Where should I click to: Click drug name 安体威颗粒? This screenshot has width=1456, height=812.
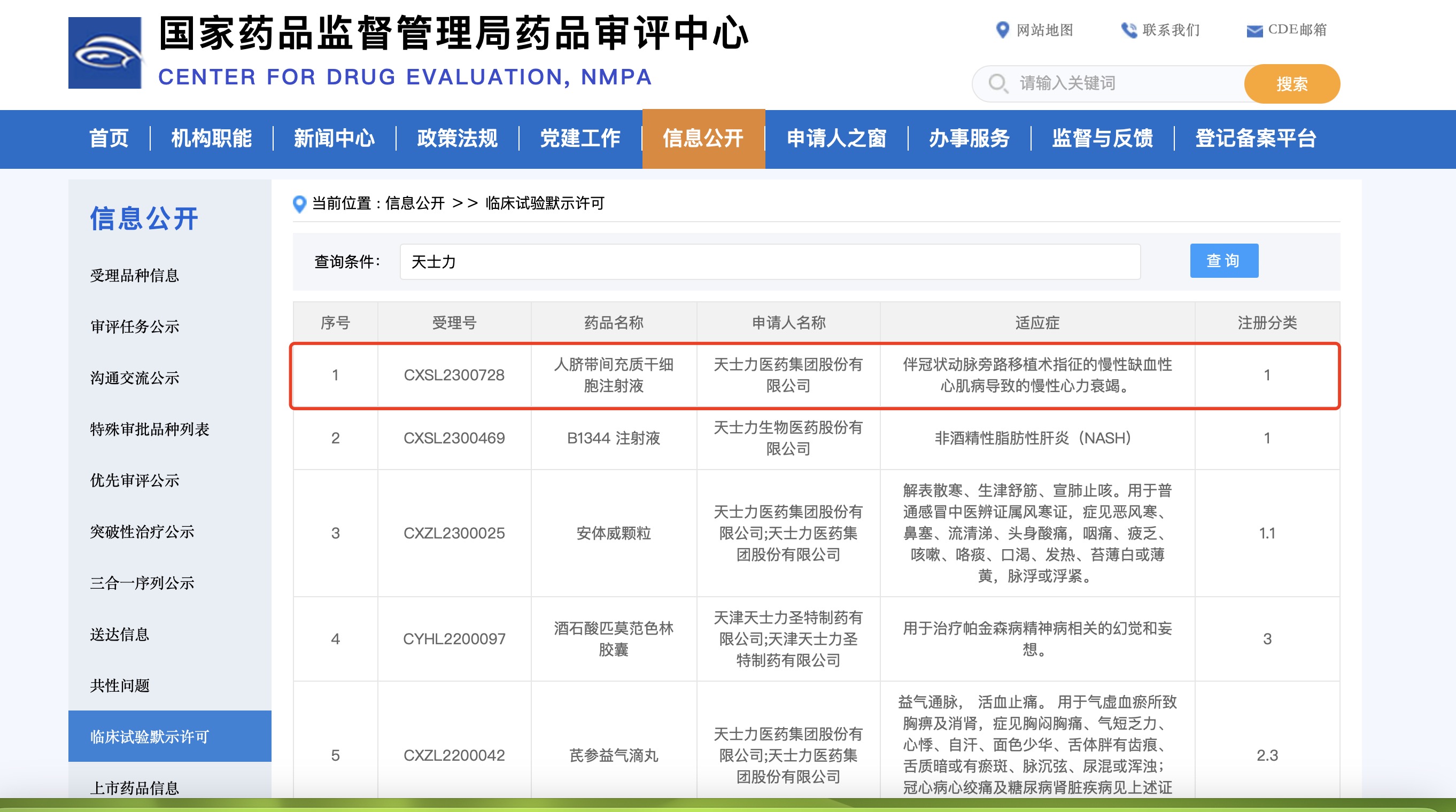[613, 533]
